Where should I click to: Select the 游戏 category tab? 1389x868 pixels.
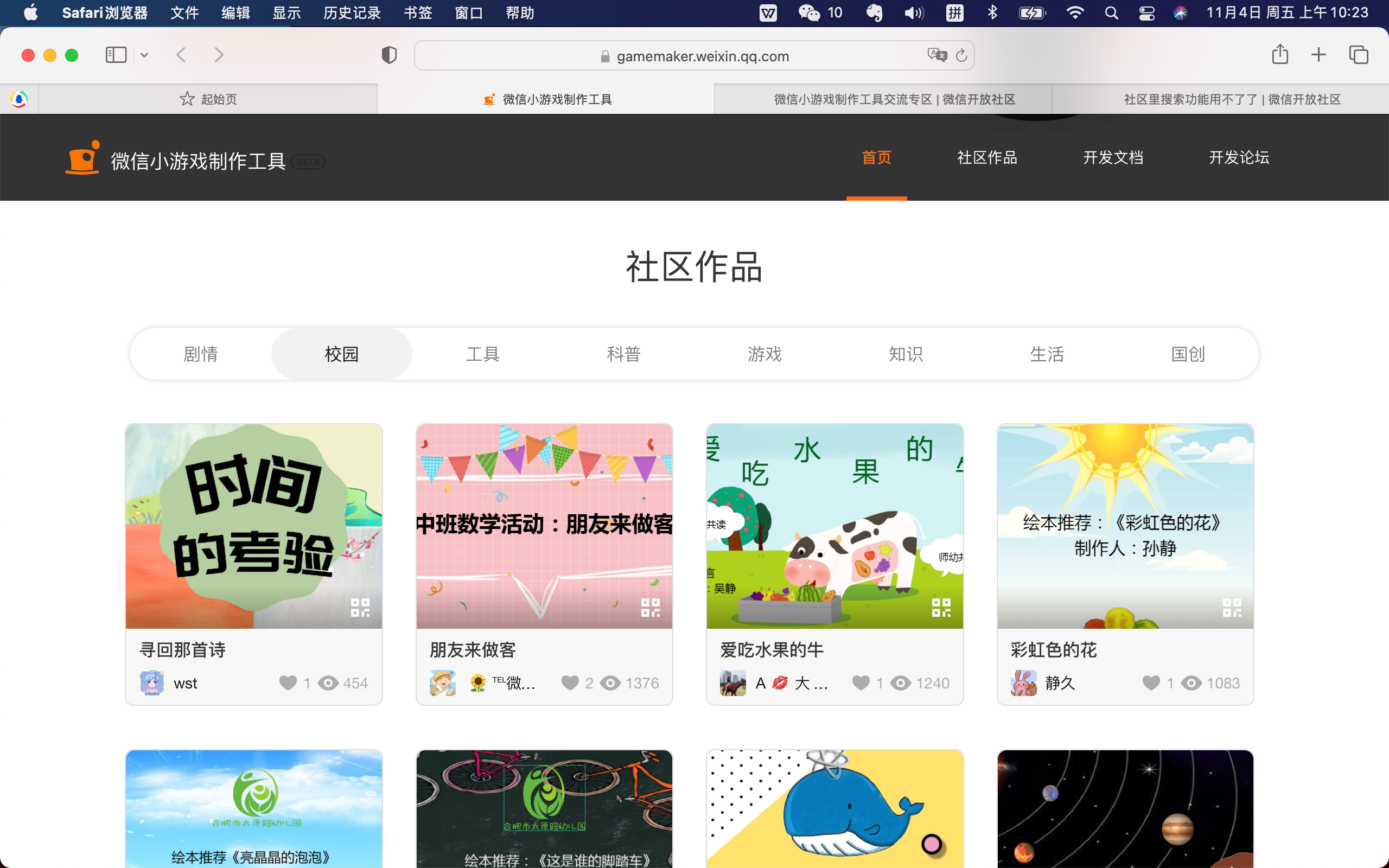(x=764, y=354)
